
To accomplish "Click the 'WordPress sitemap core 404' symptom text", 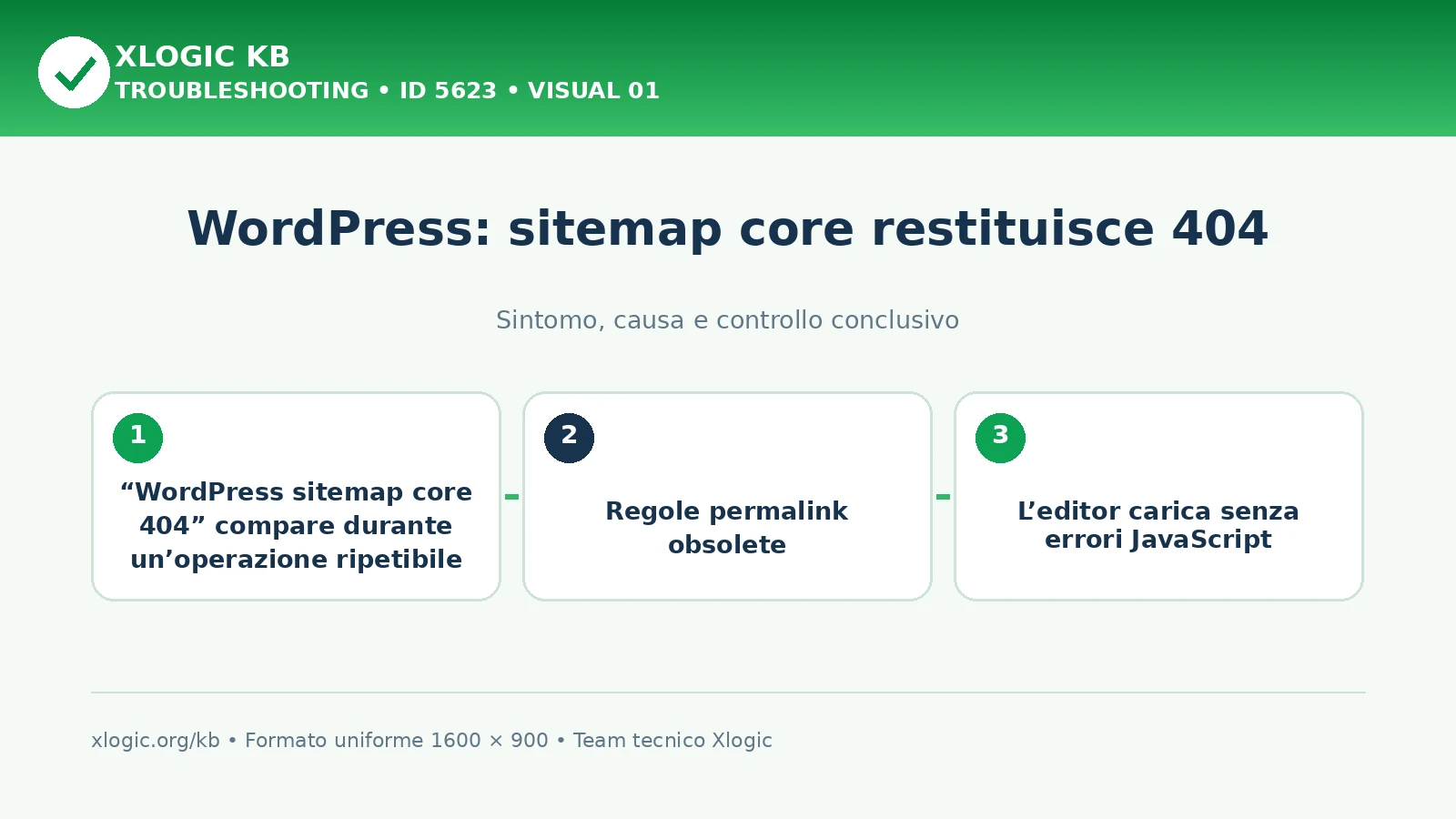I will pos(297,526).
